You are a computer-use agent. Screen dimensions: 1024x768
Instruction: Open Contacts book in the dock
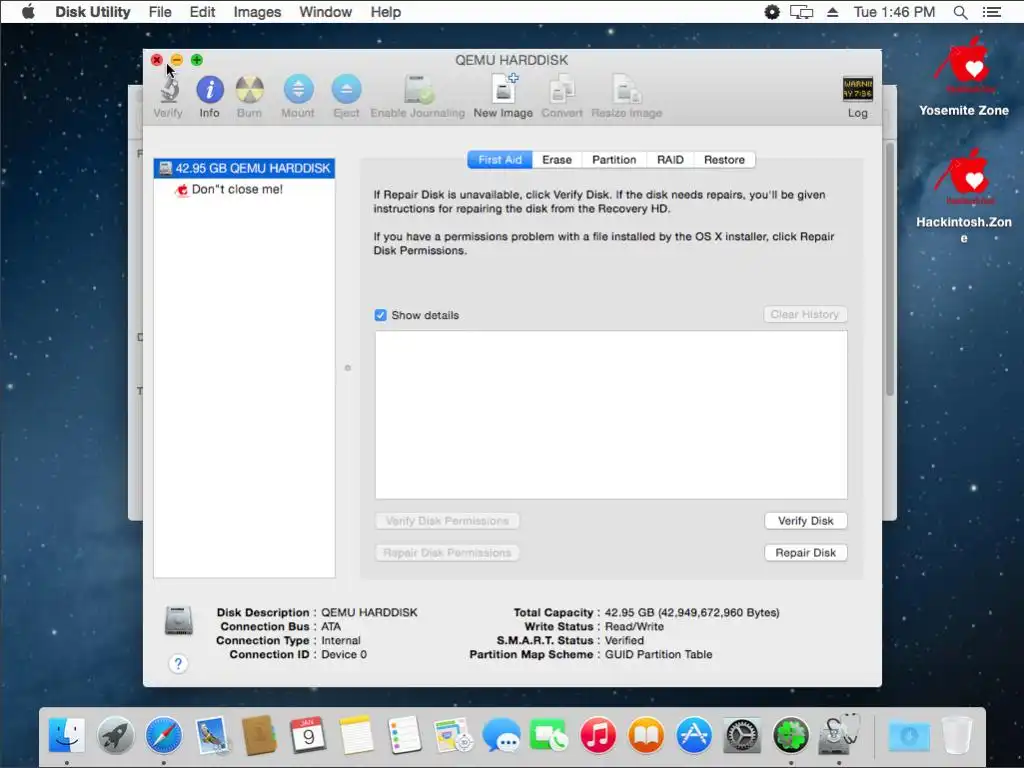(x=259, y=735)
